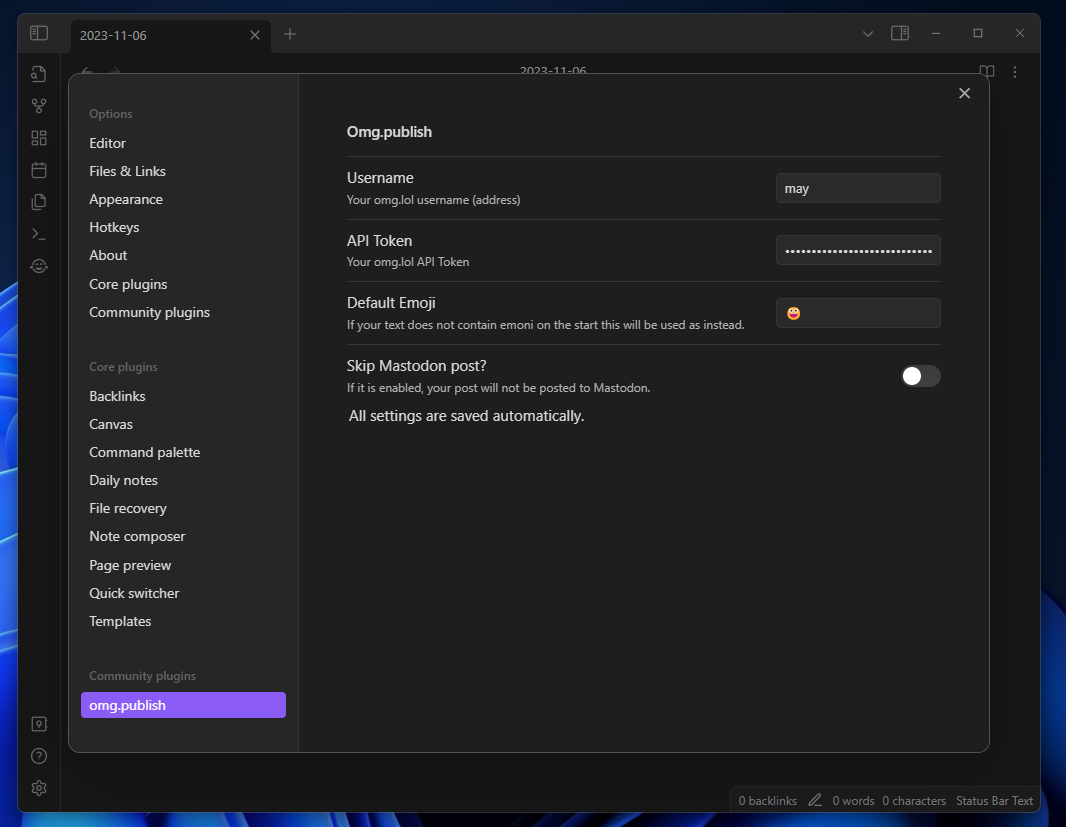Click 0 backlinks in status bar
1066x827 pixels.
click(768, 801)
